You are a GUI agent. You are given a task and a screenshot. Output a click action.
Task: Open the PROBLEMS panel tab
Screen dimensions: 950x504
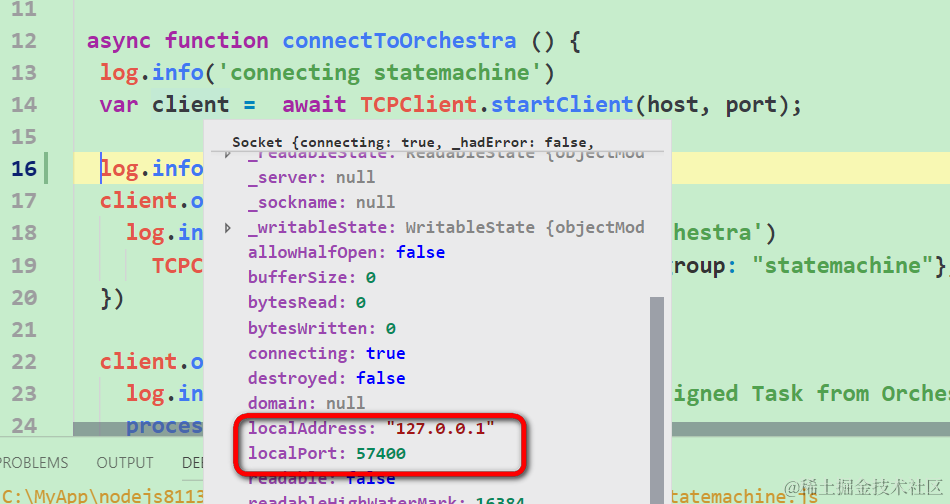[x=33, y=463]
